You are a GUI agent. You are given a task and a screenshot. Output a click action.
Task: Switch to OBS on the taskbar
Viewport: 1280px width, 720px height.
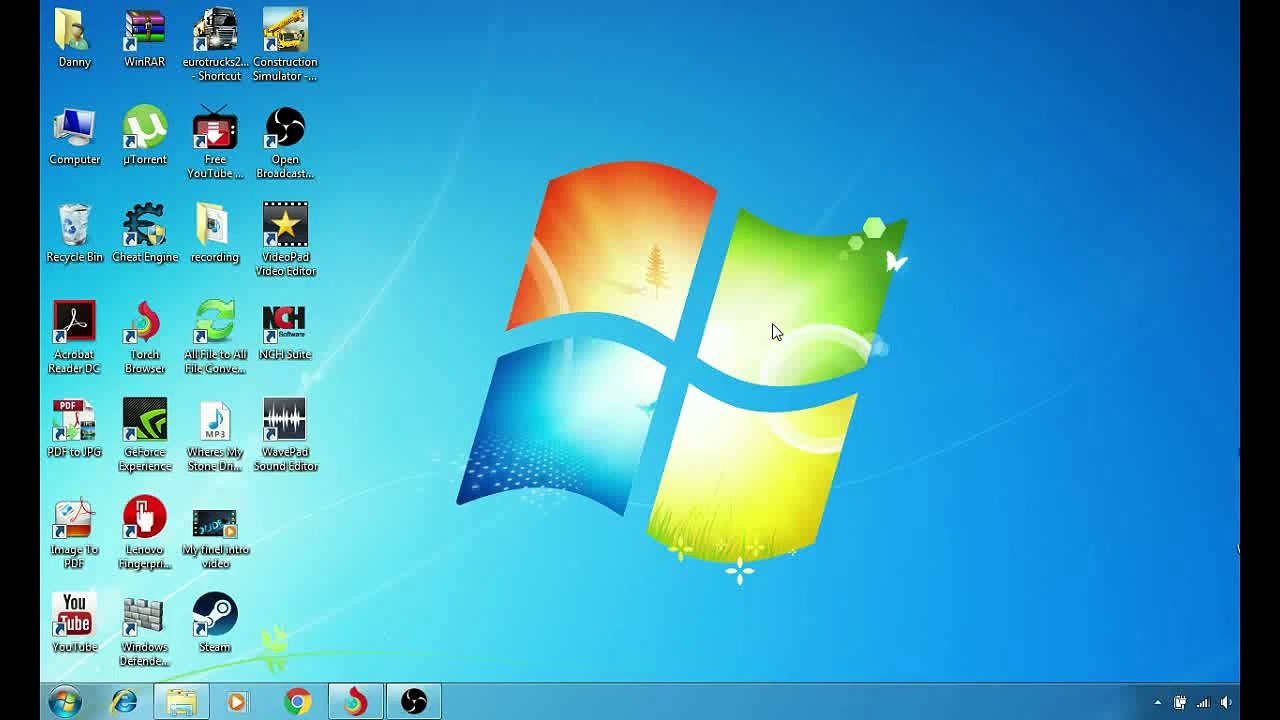click(414, 702)
